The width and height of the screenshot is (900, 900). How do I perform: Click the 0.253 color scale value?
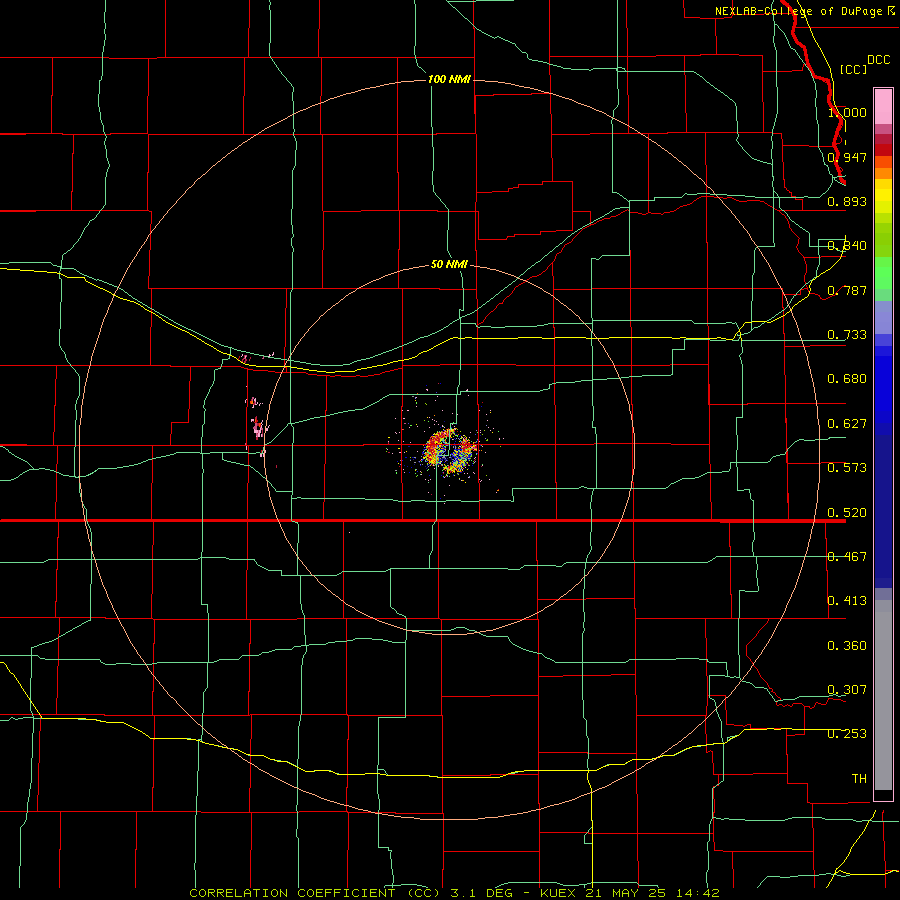point(847,734)
